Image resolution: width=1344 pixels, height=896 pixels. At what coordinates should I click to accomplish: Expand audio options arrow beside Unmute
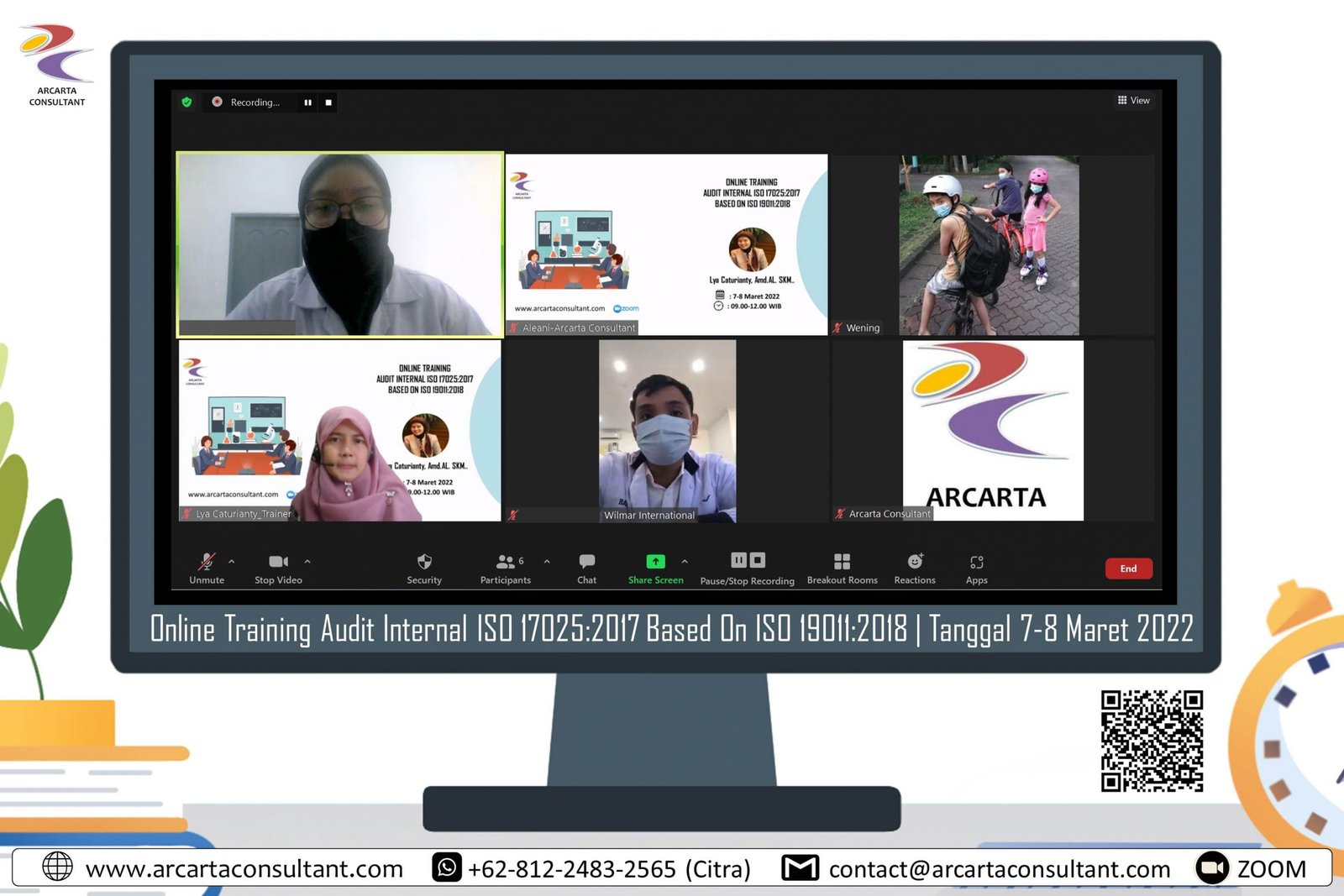[232, 561]
